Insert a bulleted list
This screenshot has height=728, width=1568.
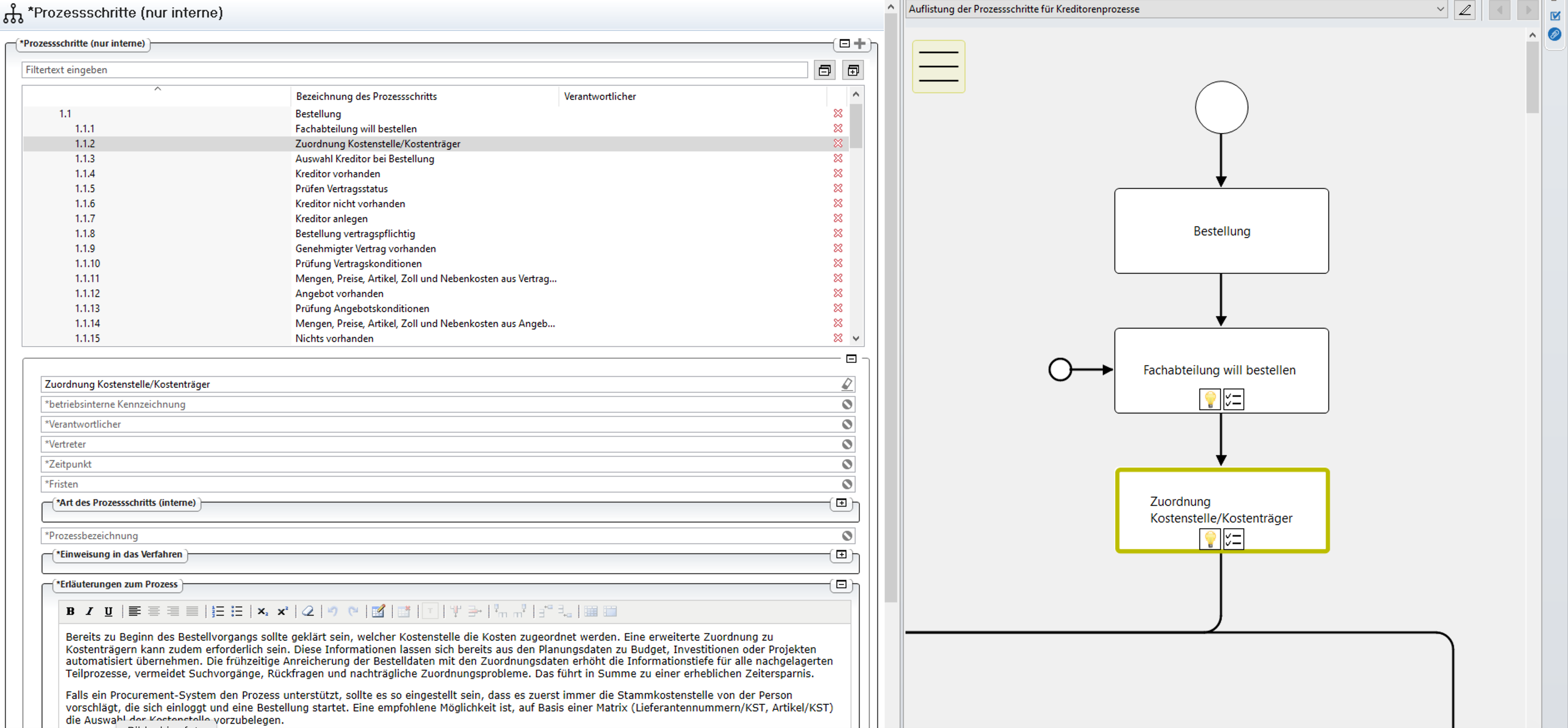(x=237, y=611)
